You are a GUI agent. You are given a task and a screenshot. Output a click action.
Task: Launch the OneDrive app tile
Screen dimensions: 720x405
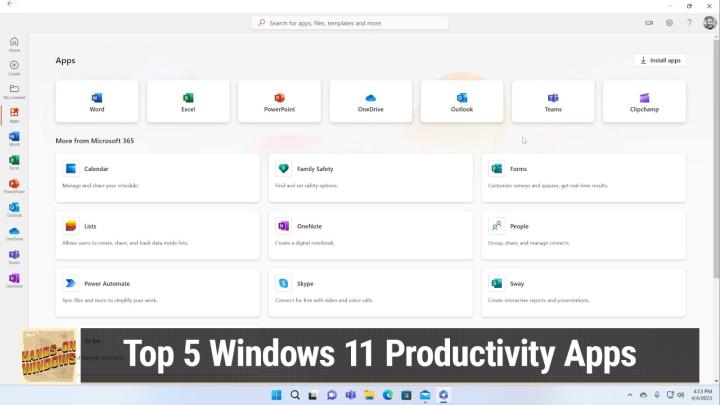[x=371, y=101]
